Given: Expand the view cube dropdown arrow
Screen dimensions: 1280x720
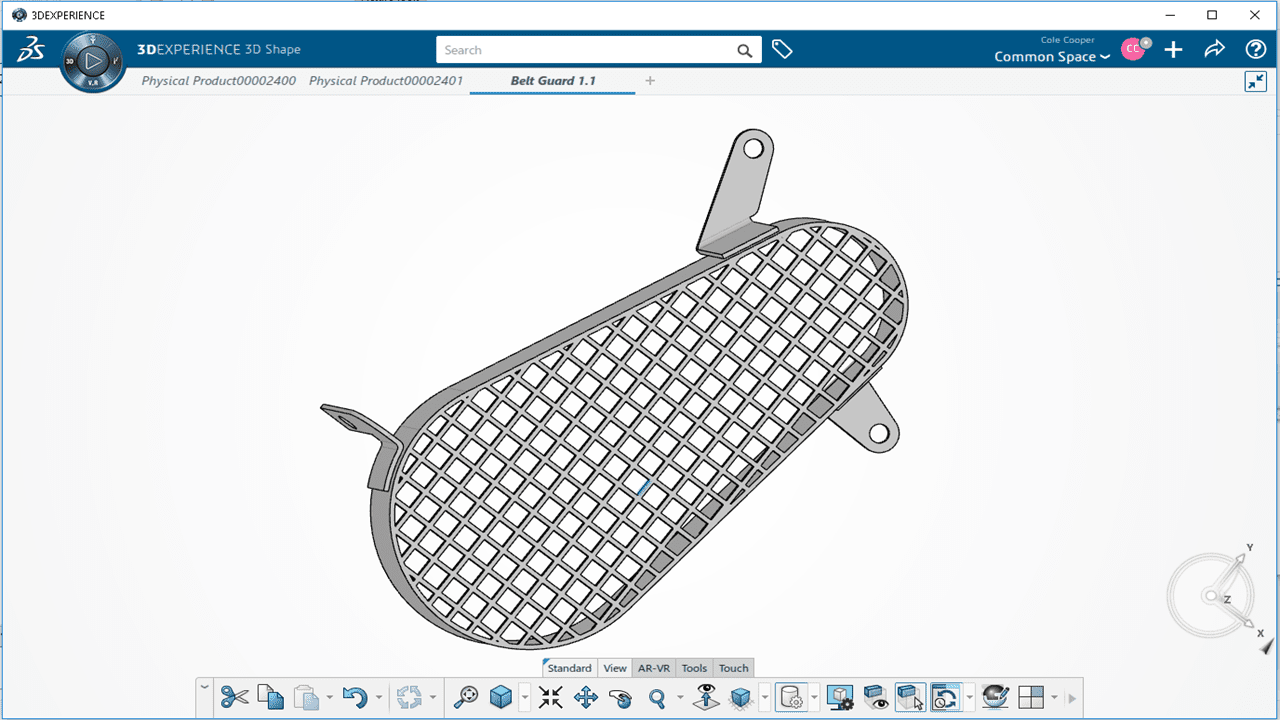Looking at the screenshot, I should coord(524,697).
